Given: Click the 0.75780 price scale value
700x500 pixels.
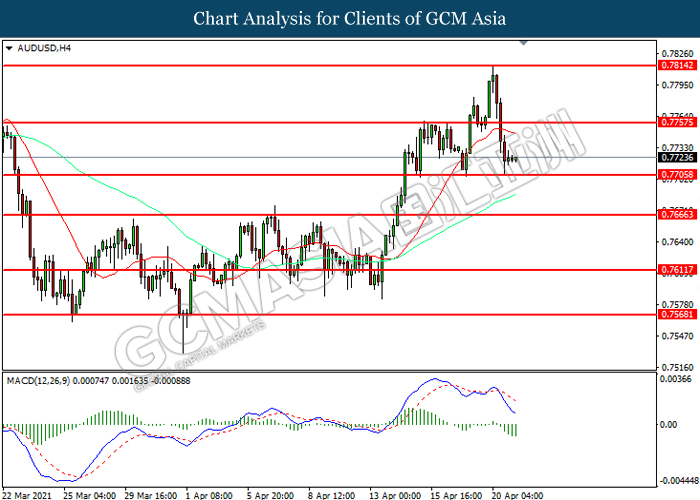Looking at the screenshot, I should click(677, 304).
